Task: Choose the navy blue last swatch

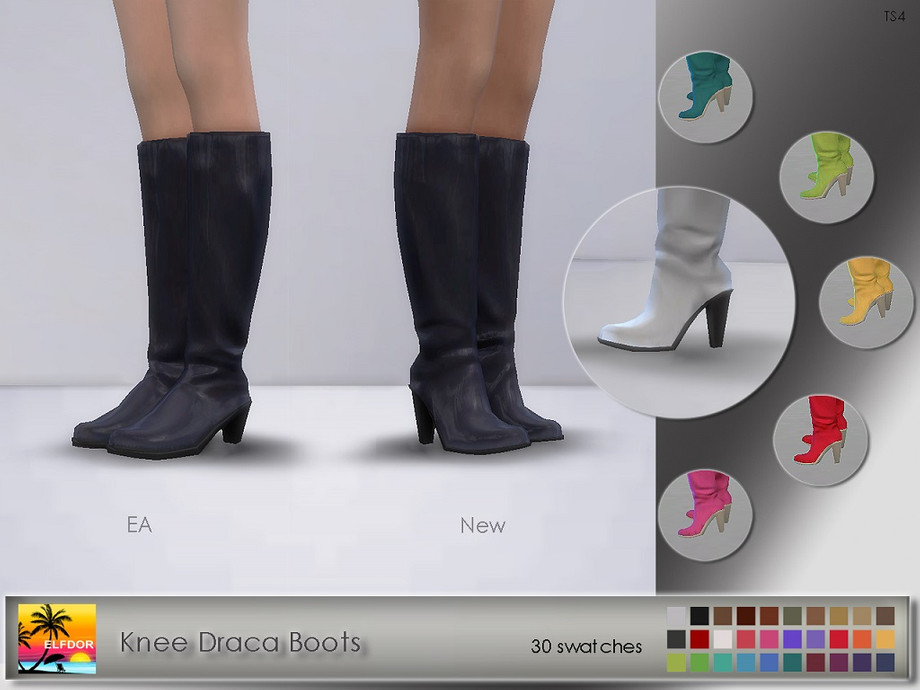Action: [x=885, y=662]
